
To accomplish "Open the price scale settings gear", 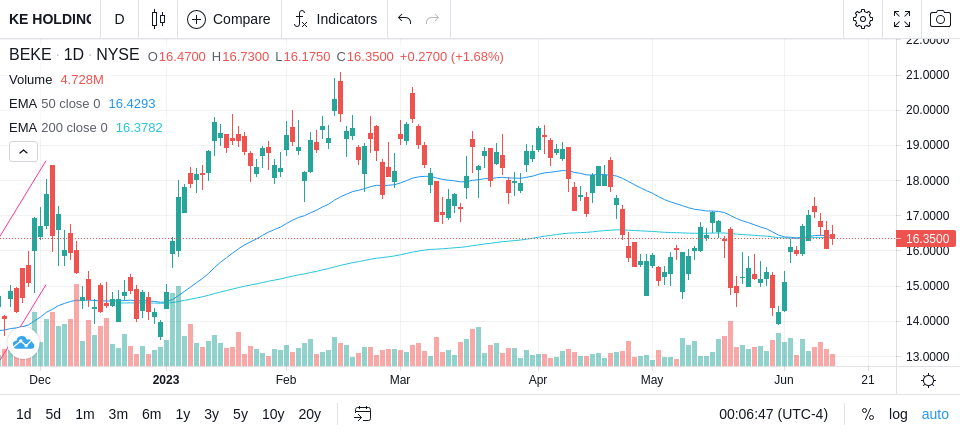I will [928, 380].
